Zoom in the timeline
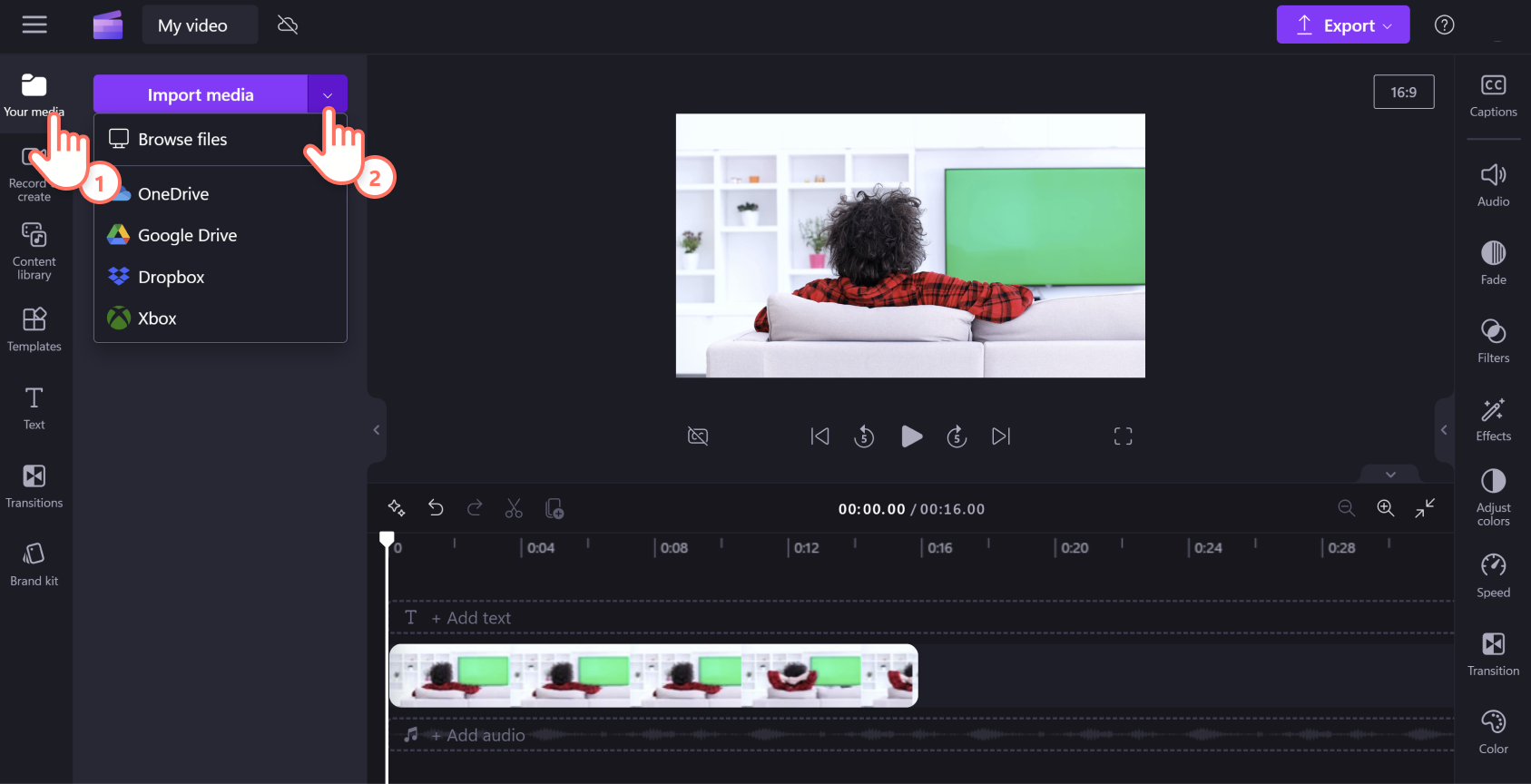1531x784 pixels. click(1386, 508)
